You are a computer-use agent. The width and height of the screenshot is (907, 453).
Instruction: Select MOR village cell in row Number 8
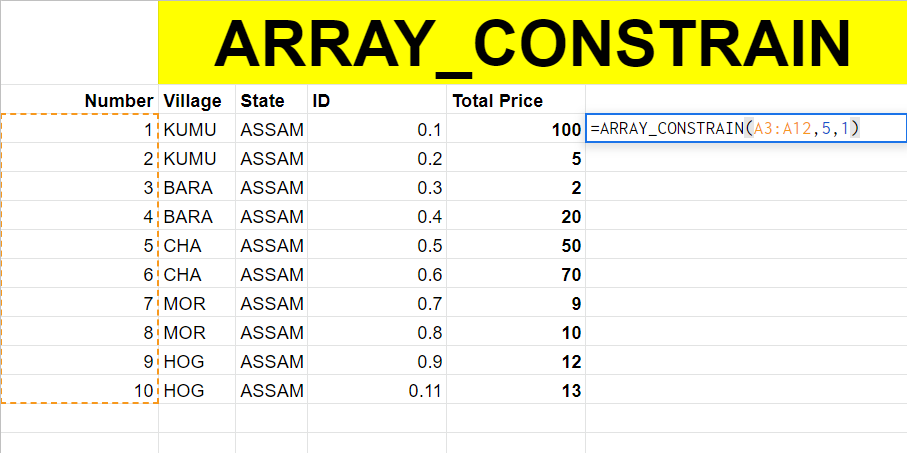tap(197, 331)
